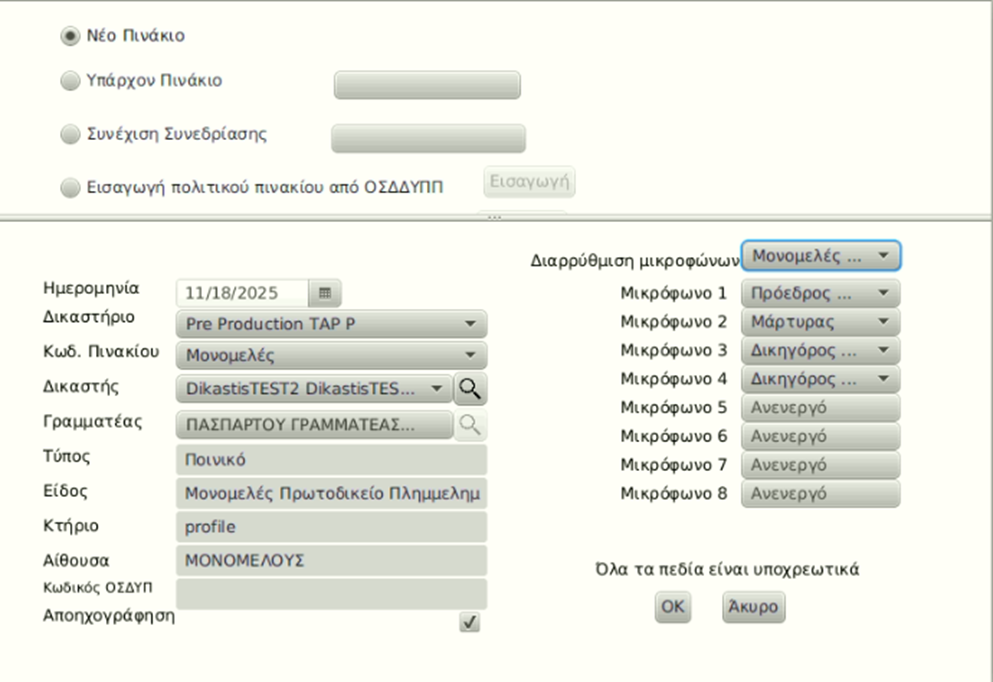Select Εισαγωγή πολιτικού πινακίου από ΟΣΔΔΥΠΠ option
Viewport: 993px width, 682px height.
pos(69,187)
